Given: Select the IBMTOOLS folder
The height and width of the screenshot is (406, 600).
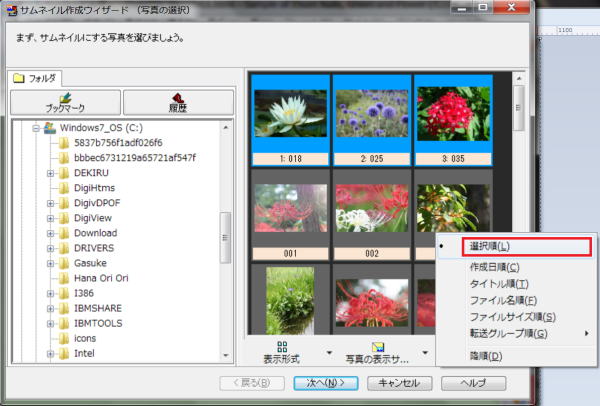Looking at the screenshot, I should [98, 323].
